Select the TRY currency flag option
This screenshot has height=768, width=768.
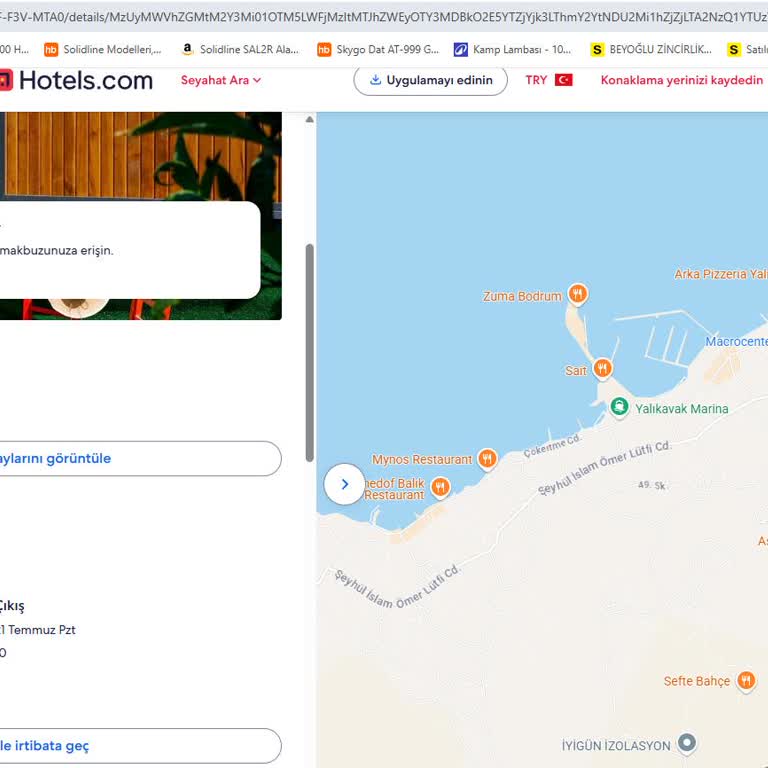coord(549,80)
